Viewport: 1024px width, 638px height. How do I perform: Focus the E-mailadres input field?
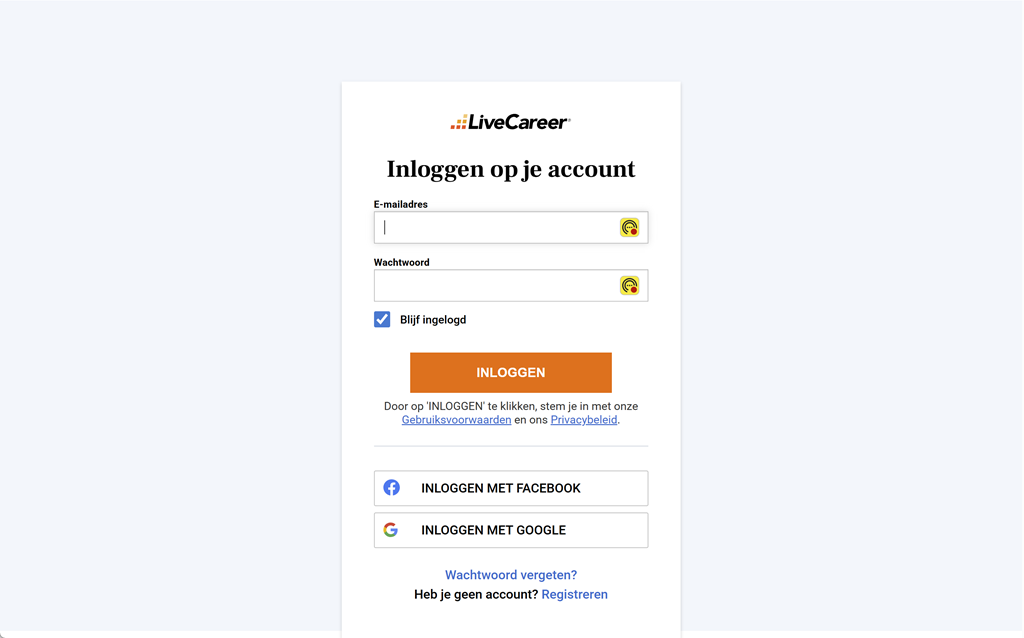click(x=495, y=228)
